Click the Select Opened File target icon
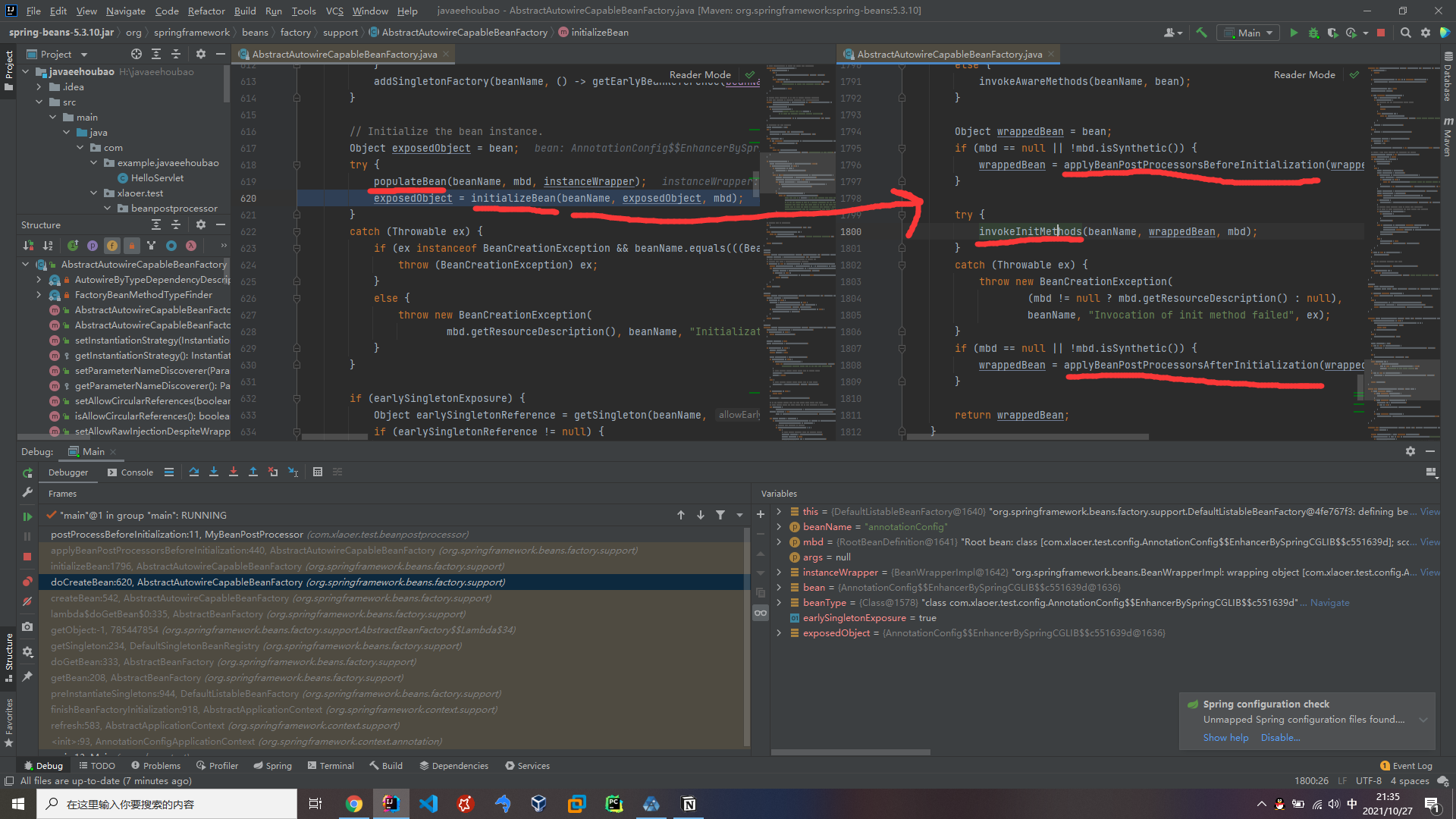 (x=136, y=54)
